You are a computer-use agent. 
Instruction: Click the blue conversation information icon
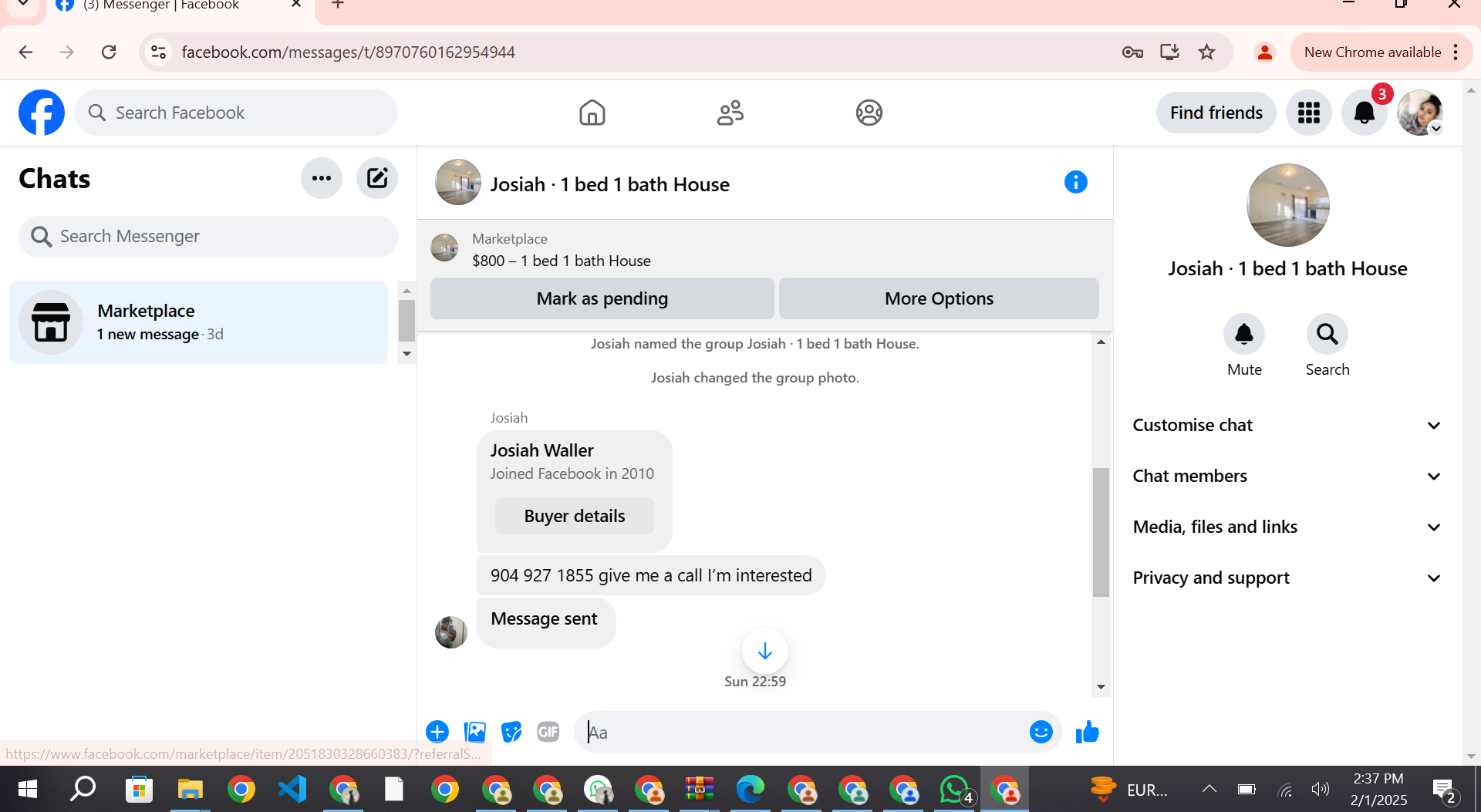pos(1075,182)
